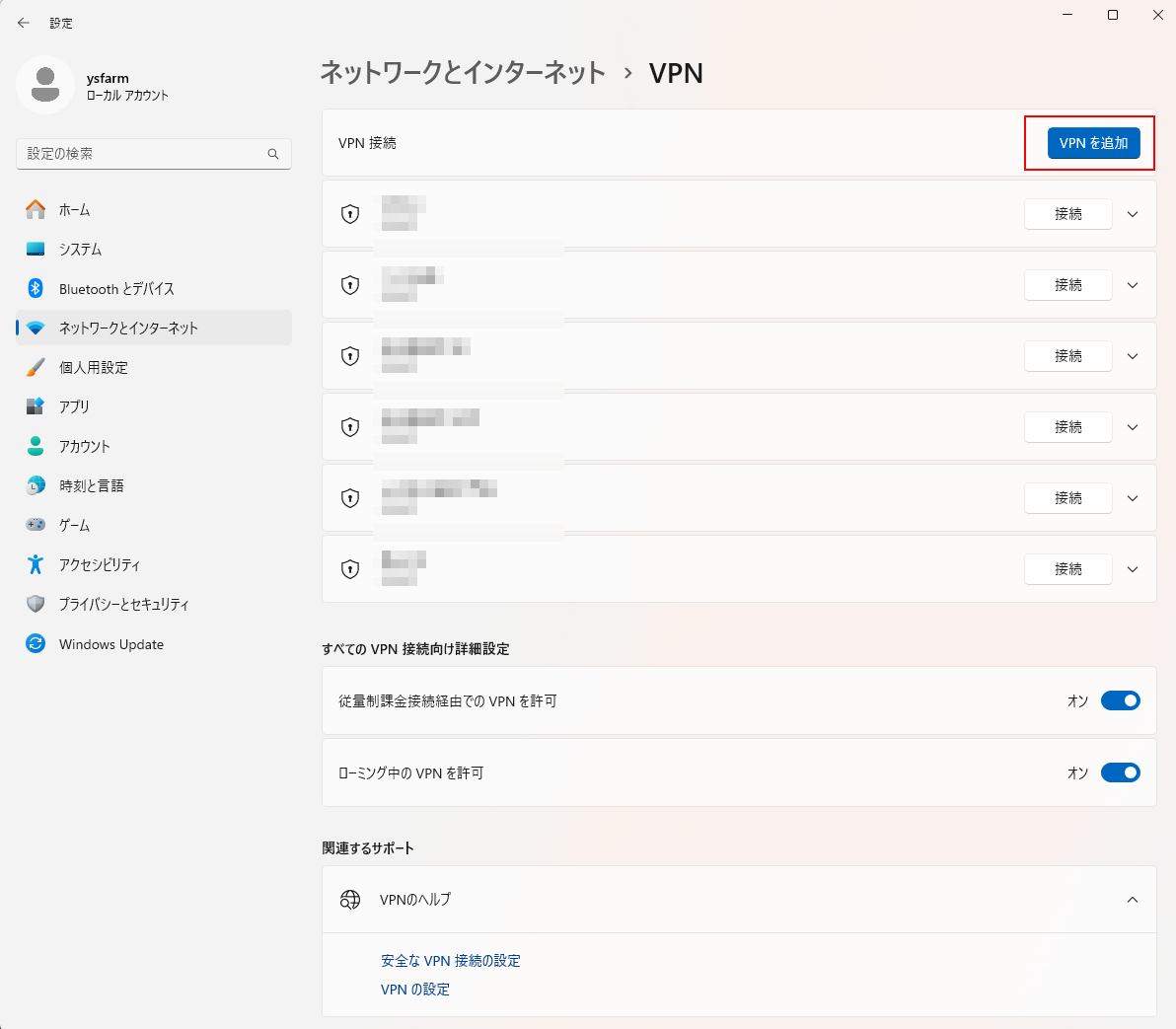Click the shield icon of first VPN entry
The image size is (1176, 1029).
[x=350, y=214]
